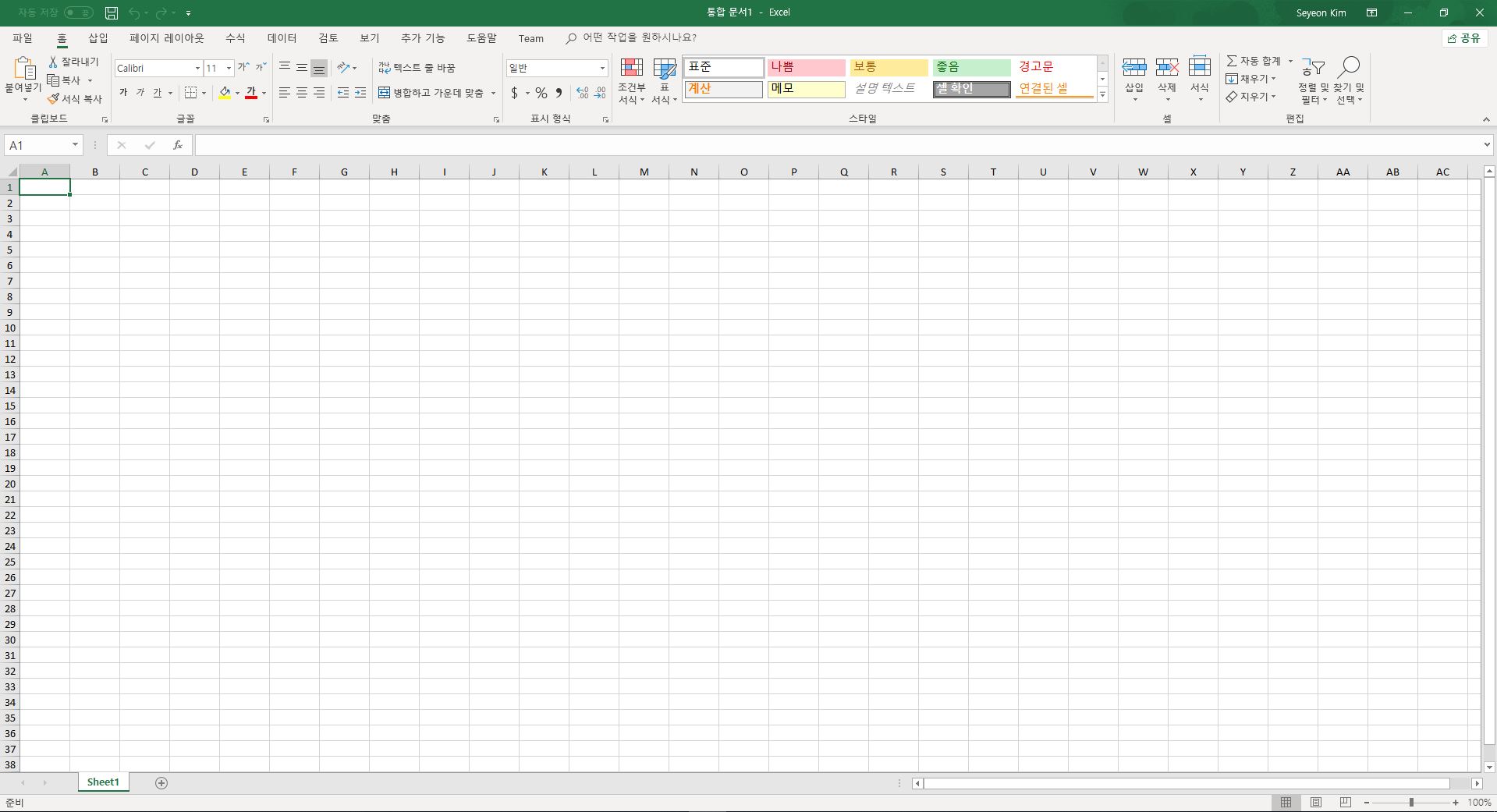Viewport: 1497px width, 812px height.
Task: Click the Share (공유) button
Action: (x=1464, y=38)
